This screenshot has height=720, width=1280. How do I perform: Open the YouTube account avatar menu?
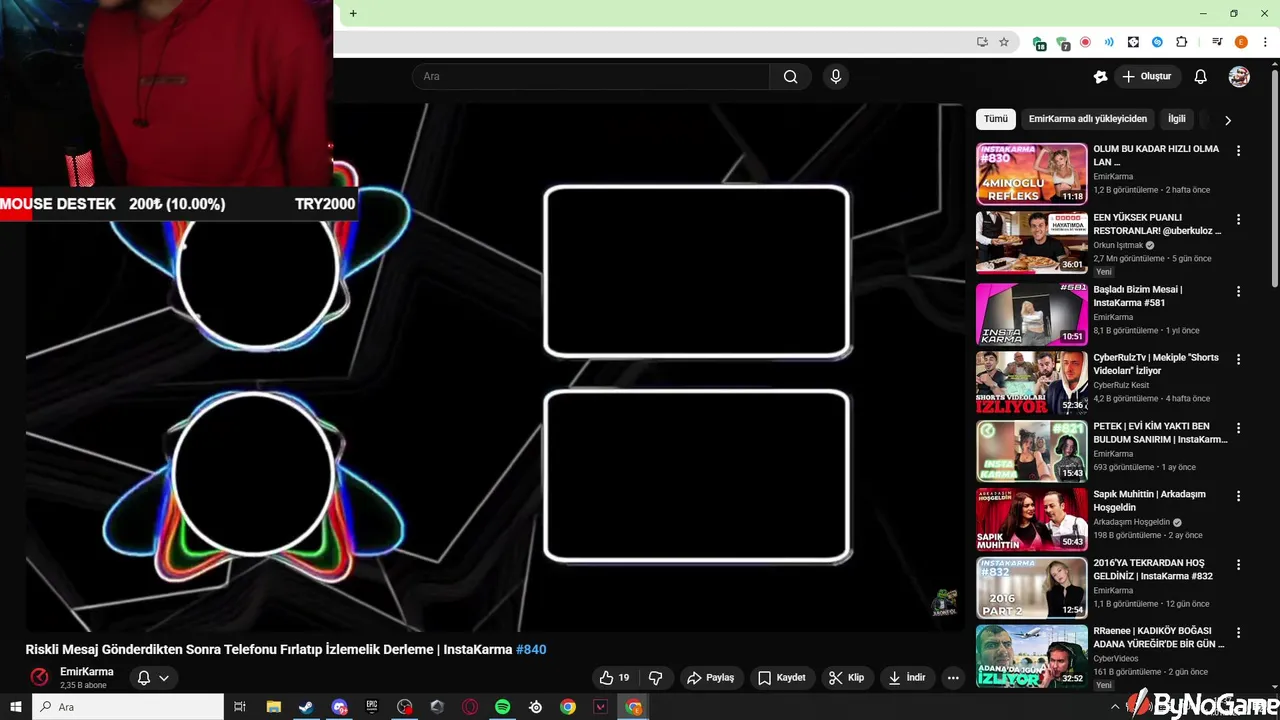coord(1239,77)
